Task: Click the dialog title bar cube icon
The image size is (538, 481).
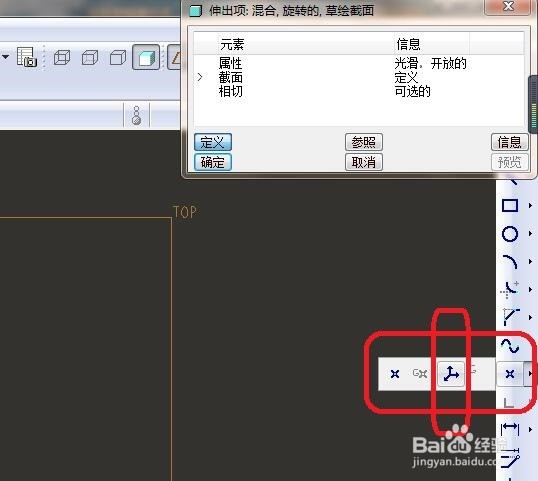Action: 196,11
